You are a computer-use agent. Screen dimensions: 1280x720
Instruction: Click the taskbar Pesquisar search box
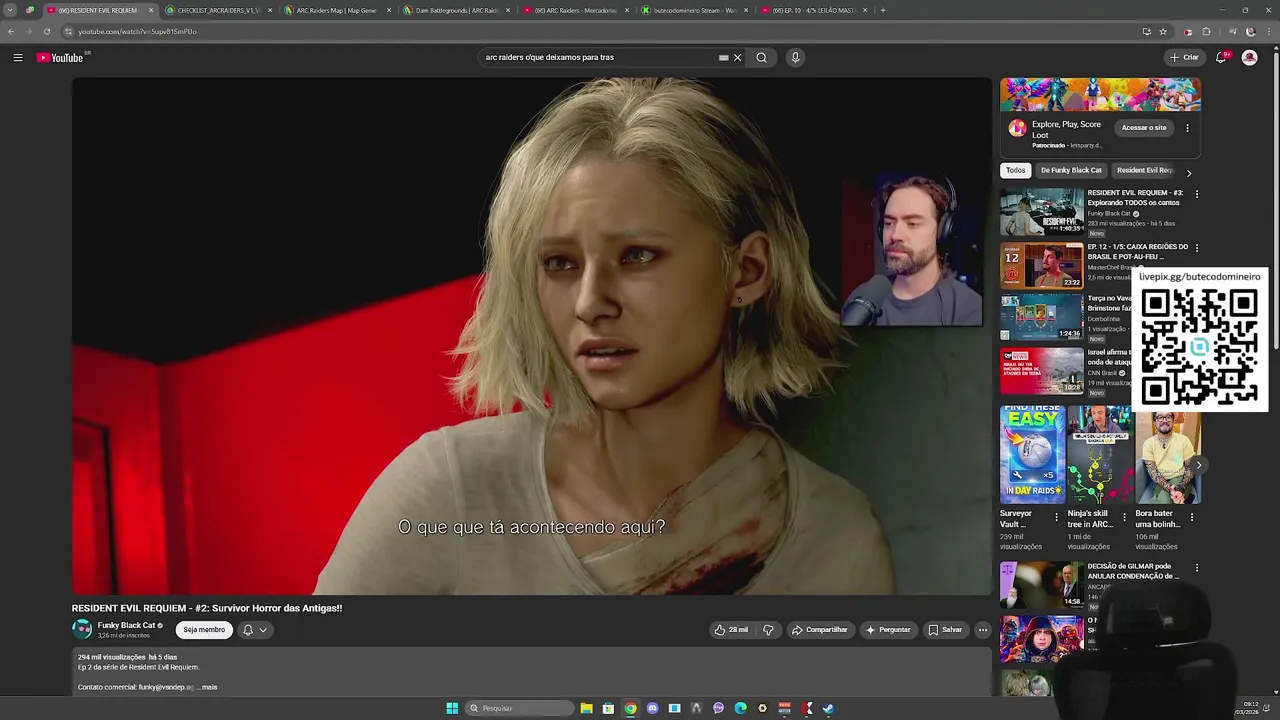[519, 708]
